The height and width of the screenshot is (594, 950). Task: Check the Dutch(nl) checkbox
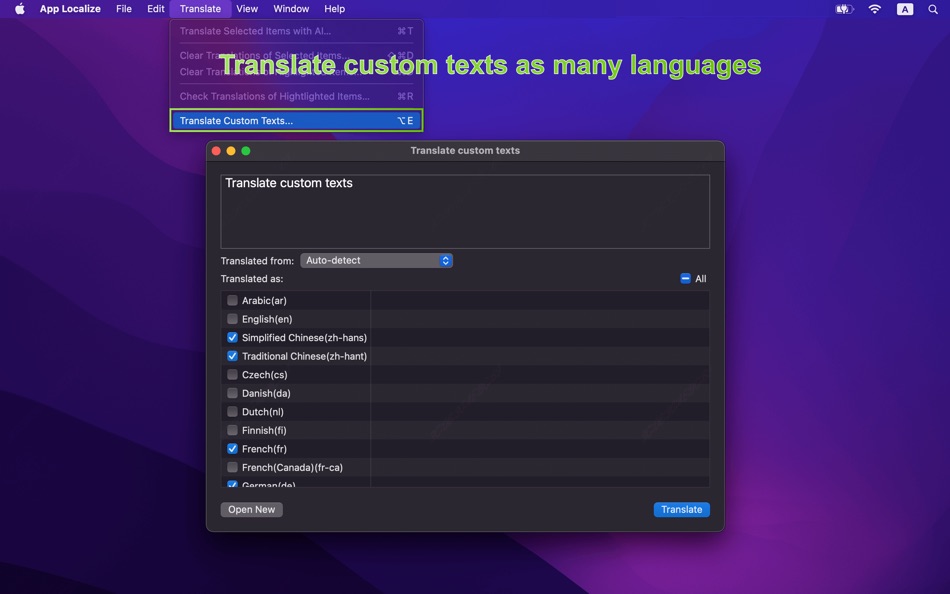232,412
